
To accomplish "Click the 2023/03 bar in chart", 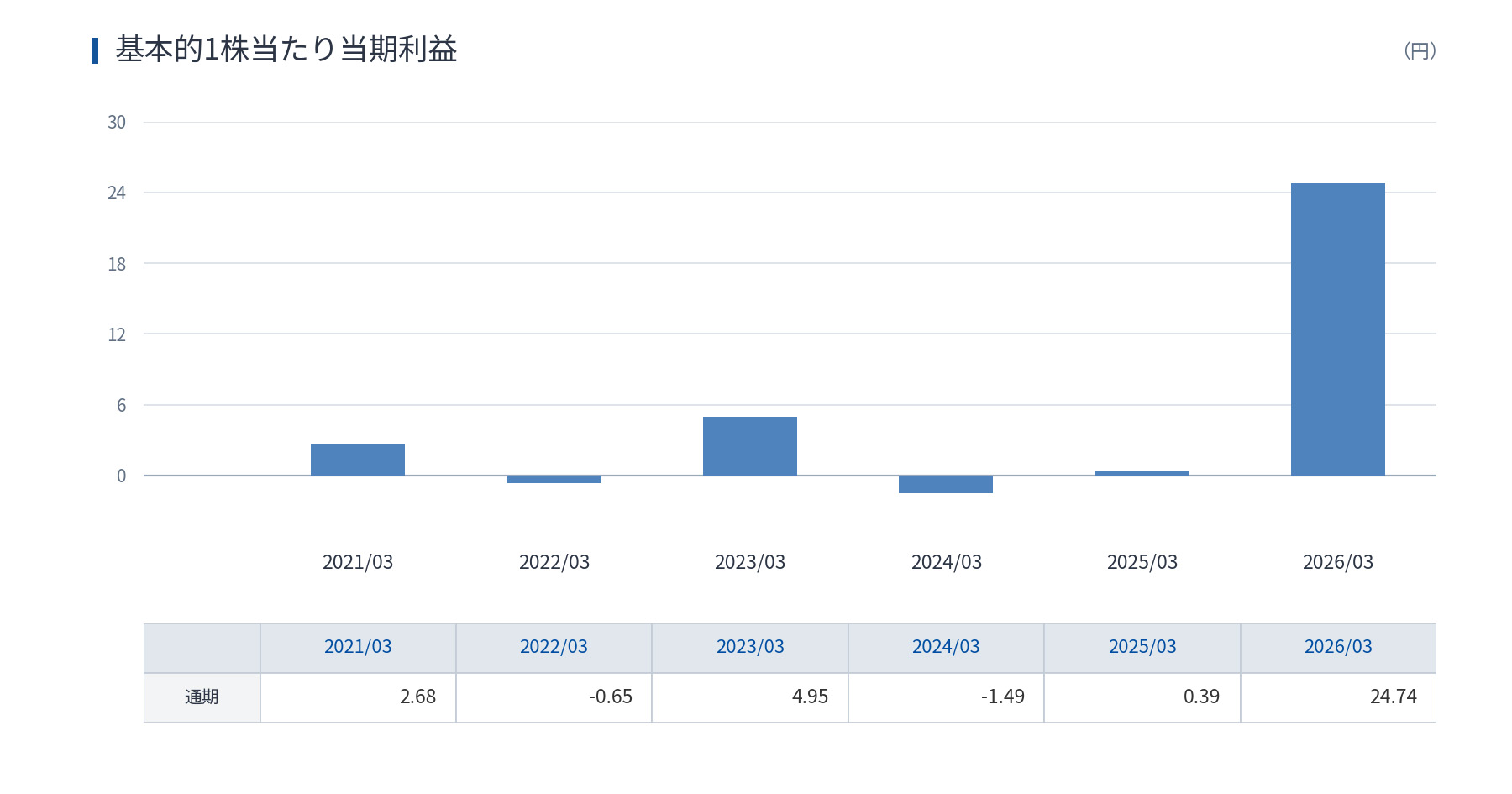I will pyautogui.click(x=750, y=446).
